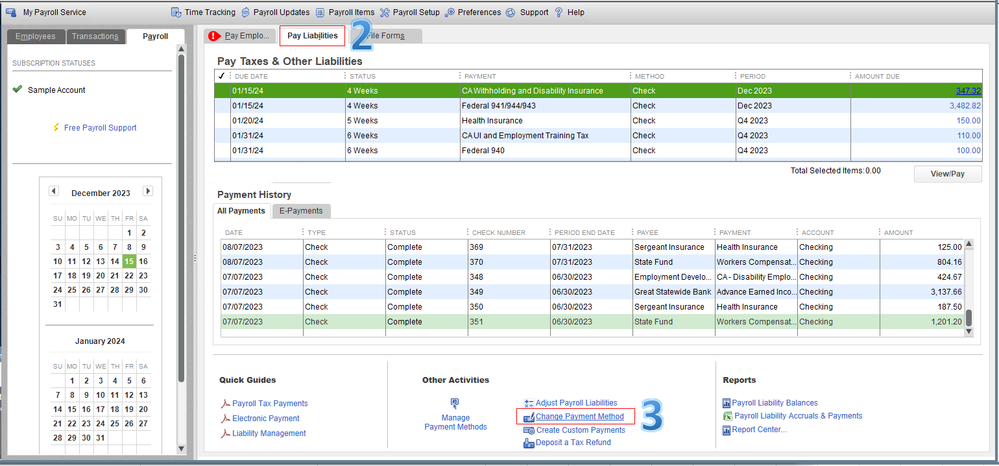Advance the calendar to the next month
The width and height of the screenshot is (999, 466).
(x=148, y=192)
